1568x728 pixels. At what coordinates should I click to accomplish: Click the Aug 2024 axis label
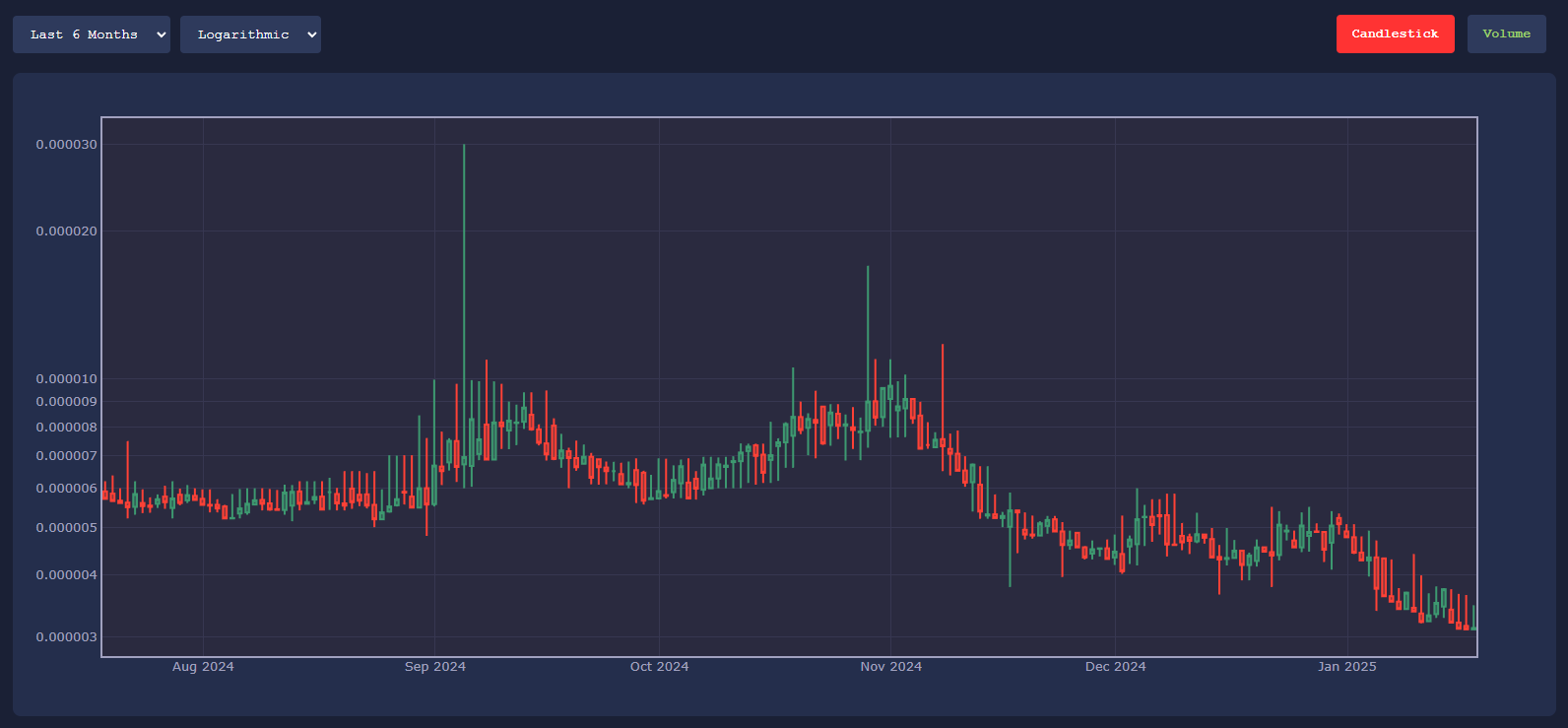[x=203, y=667]
